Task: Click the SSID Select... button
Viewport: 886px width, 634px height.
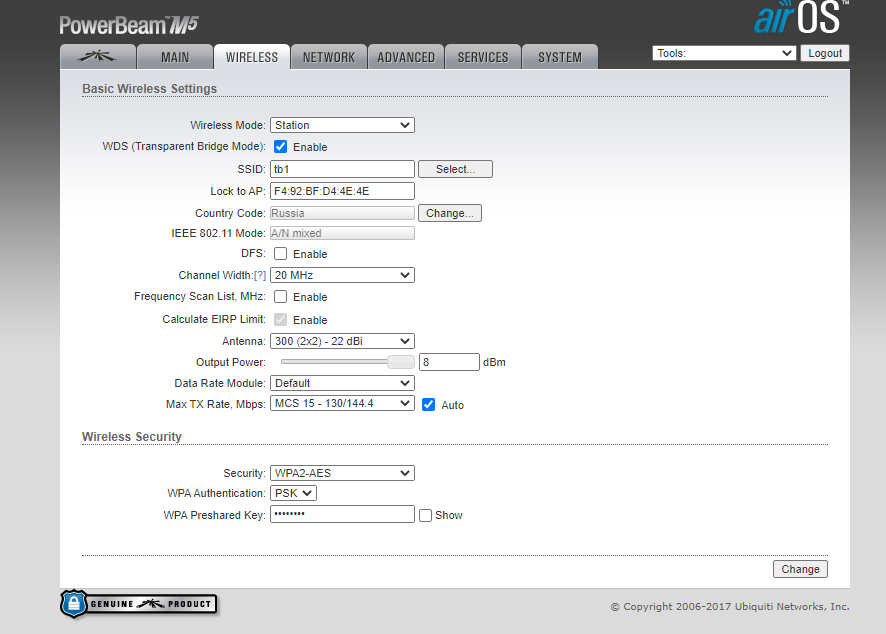Action: pyautogui.click(x=455, y=169)
